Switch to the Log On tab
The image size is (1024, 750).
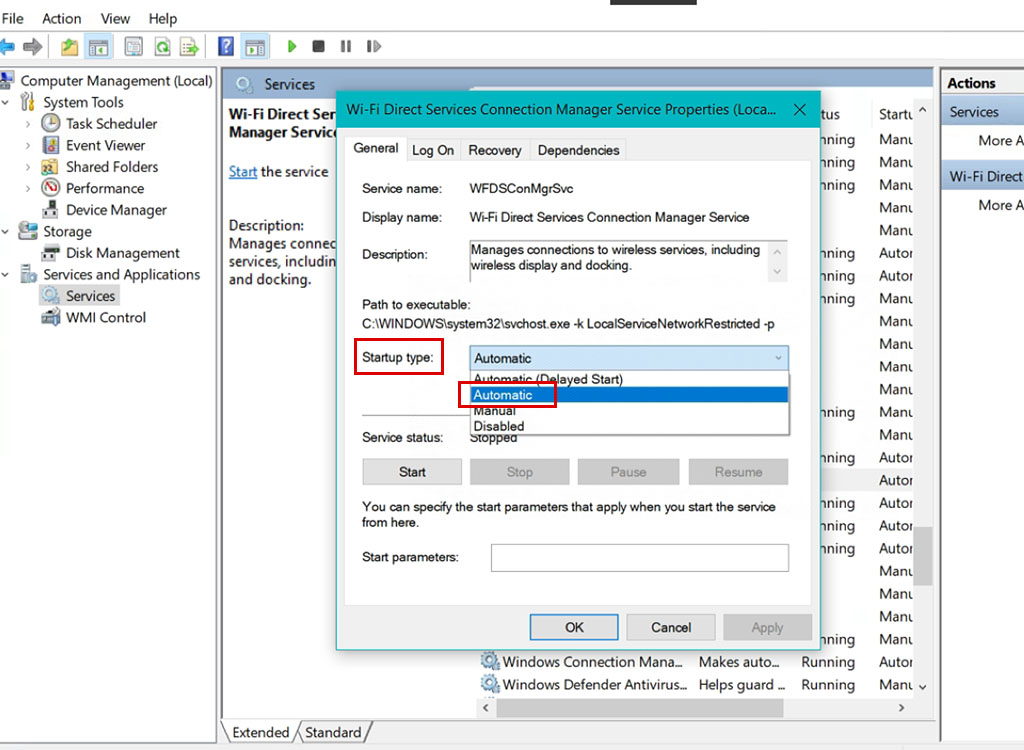pos(433,150)
